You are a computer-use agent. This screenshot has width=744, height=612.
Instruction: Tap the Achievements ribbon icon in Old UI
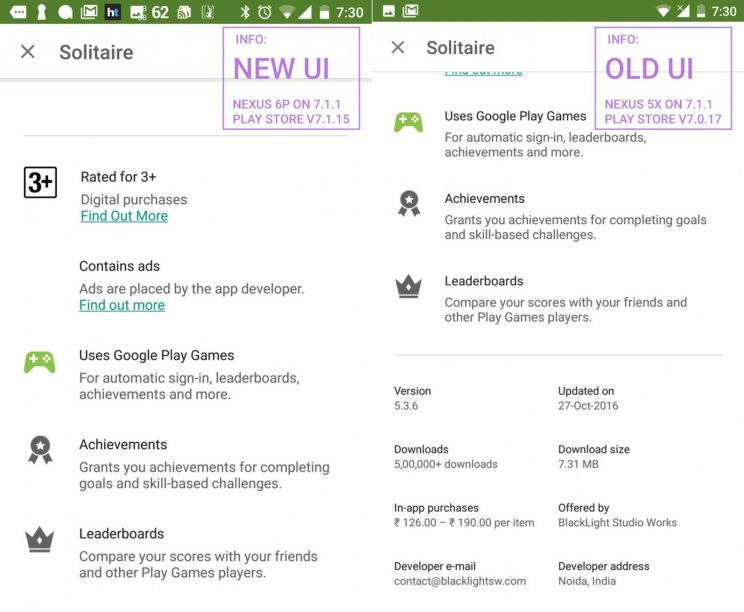click(409, 204)
